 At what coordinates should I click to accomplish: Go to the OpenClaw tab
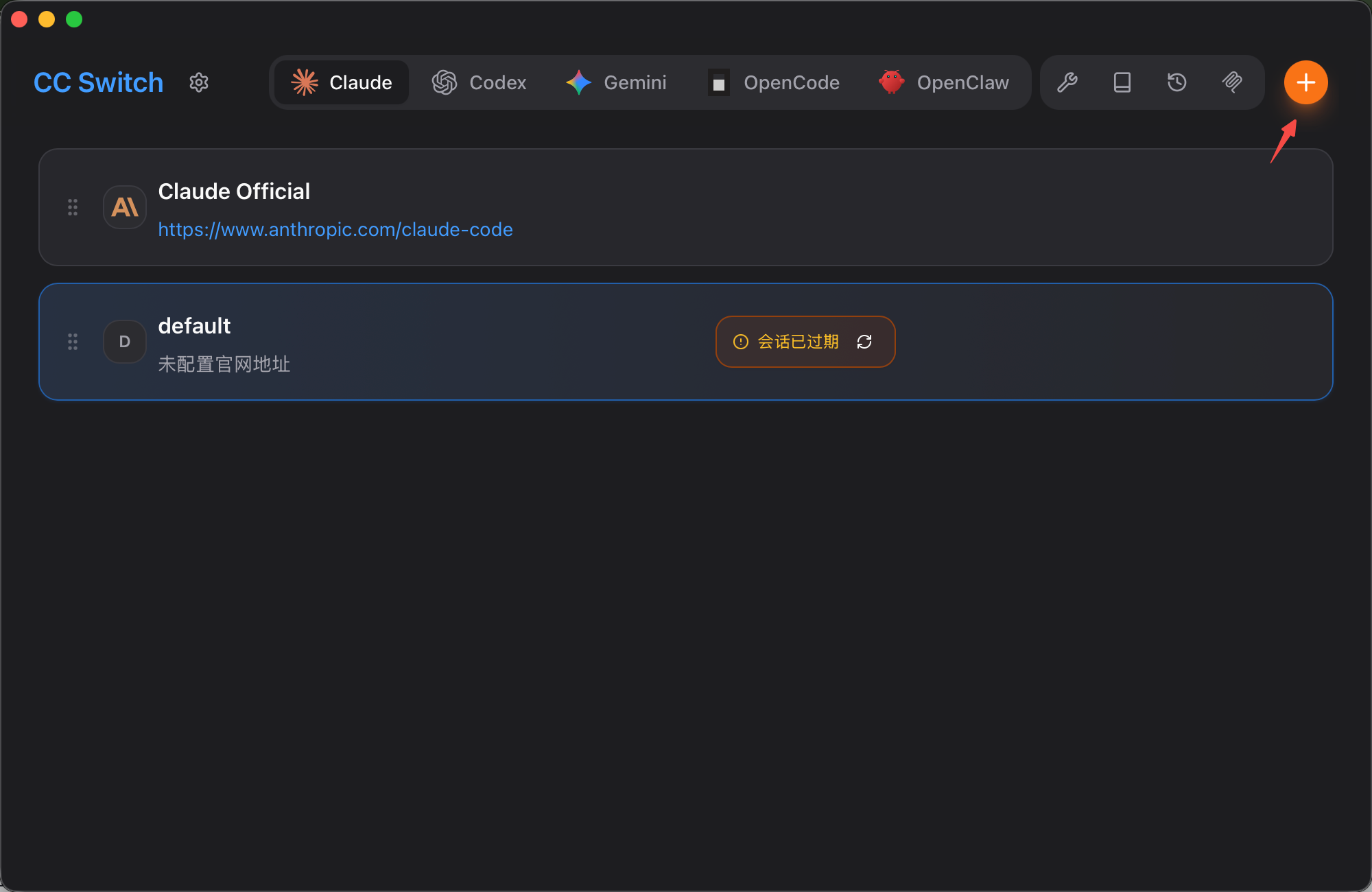944,82
